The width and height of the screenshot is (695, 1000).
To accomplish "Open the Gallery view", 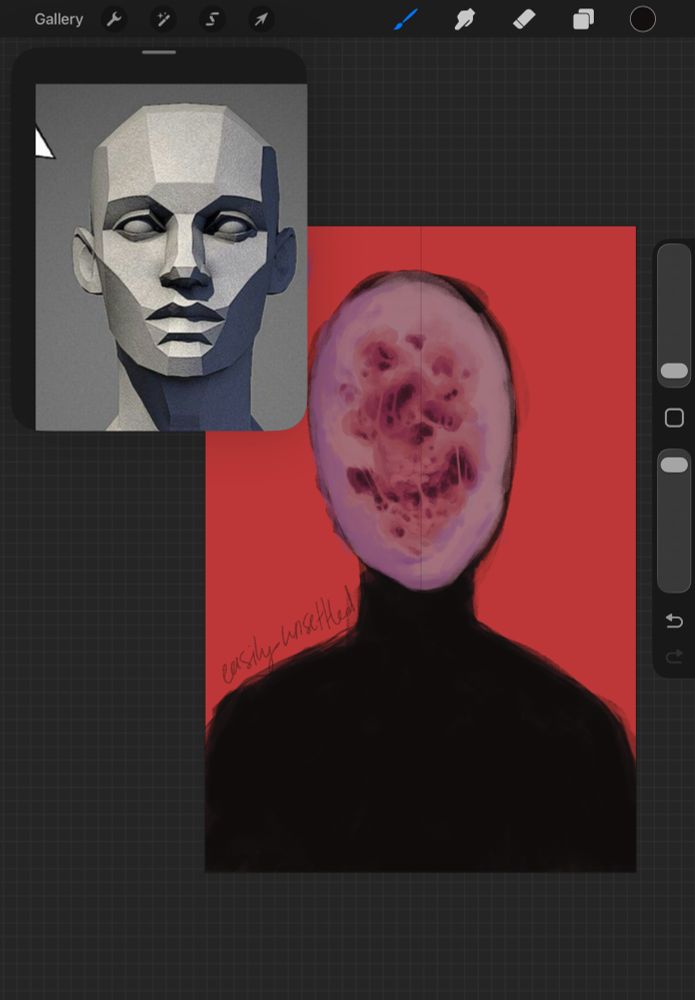I will pos(59,19).
